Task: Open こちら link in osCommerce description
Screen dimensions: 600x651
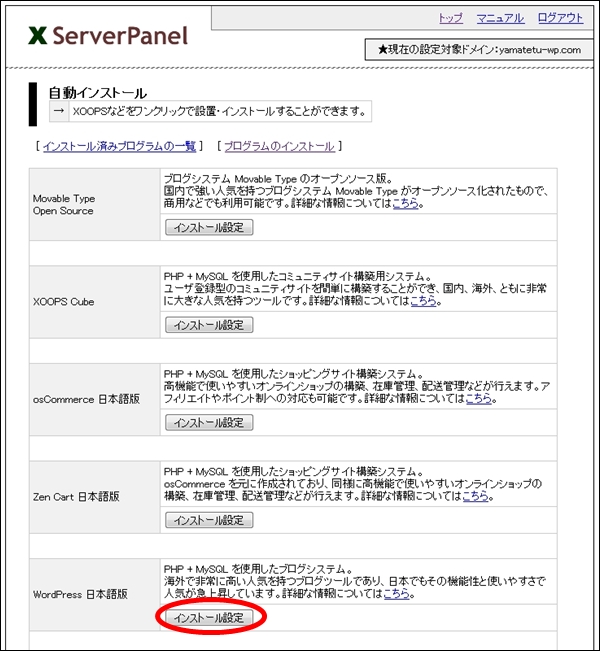Action: click(x=479, y=399)
